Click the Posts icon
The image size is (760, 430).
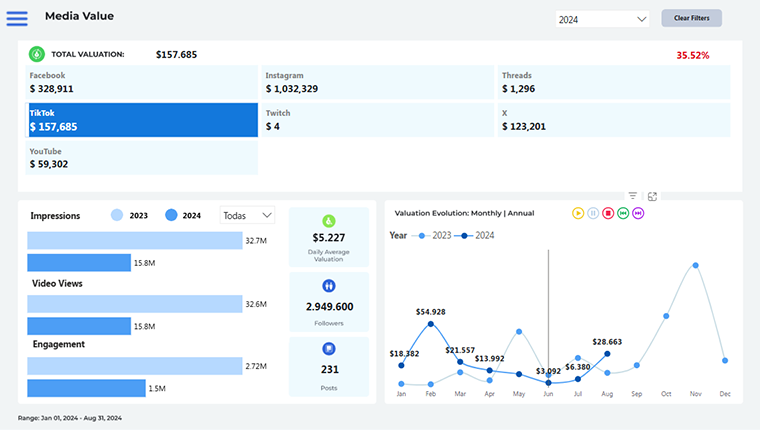[x=329, y=349]
